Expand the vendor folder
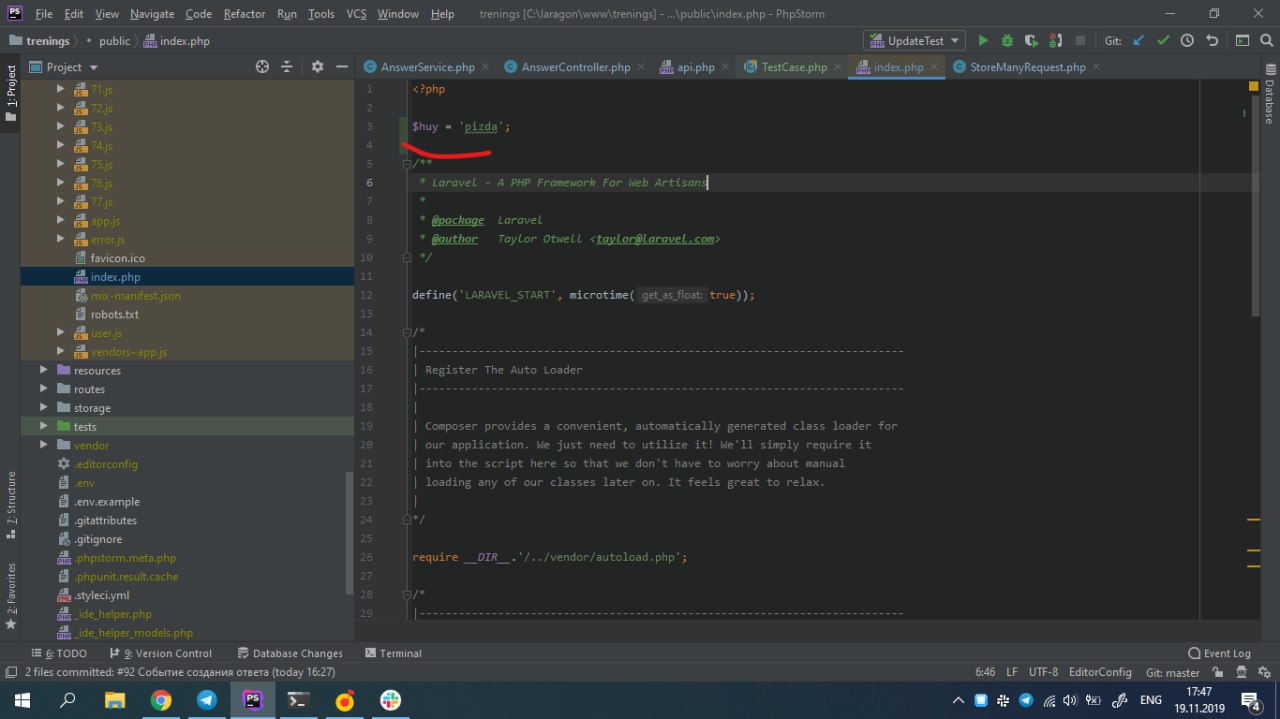Viewport: 1280px width, 719px height. [x=43, y=445]
